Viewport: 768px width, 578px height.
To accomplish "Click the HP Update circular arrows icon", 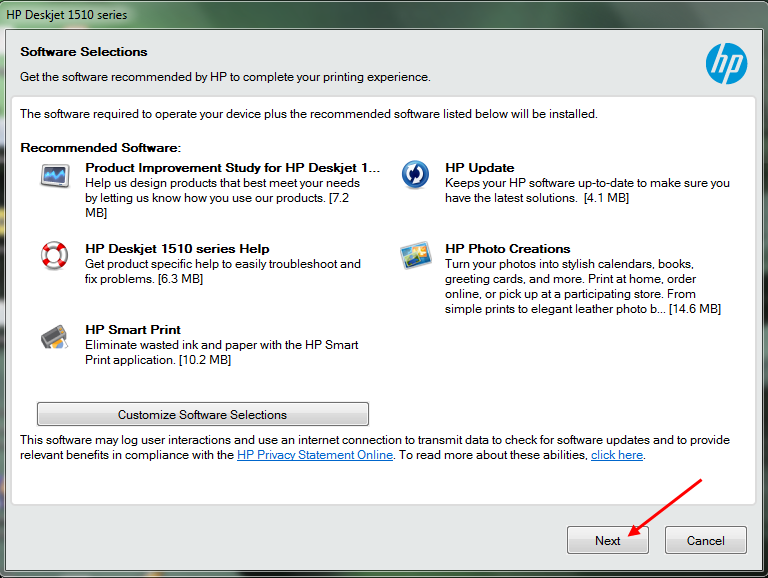I will (415, 174).
